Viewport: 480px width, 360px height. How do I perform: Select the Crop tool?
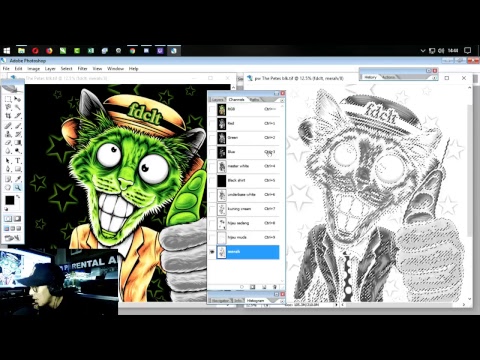click(x=8, y=116)
